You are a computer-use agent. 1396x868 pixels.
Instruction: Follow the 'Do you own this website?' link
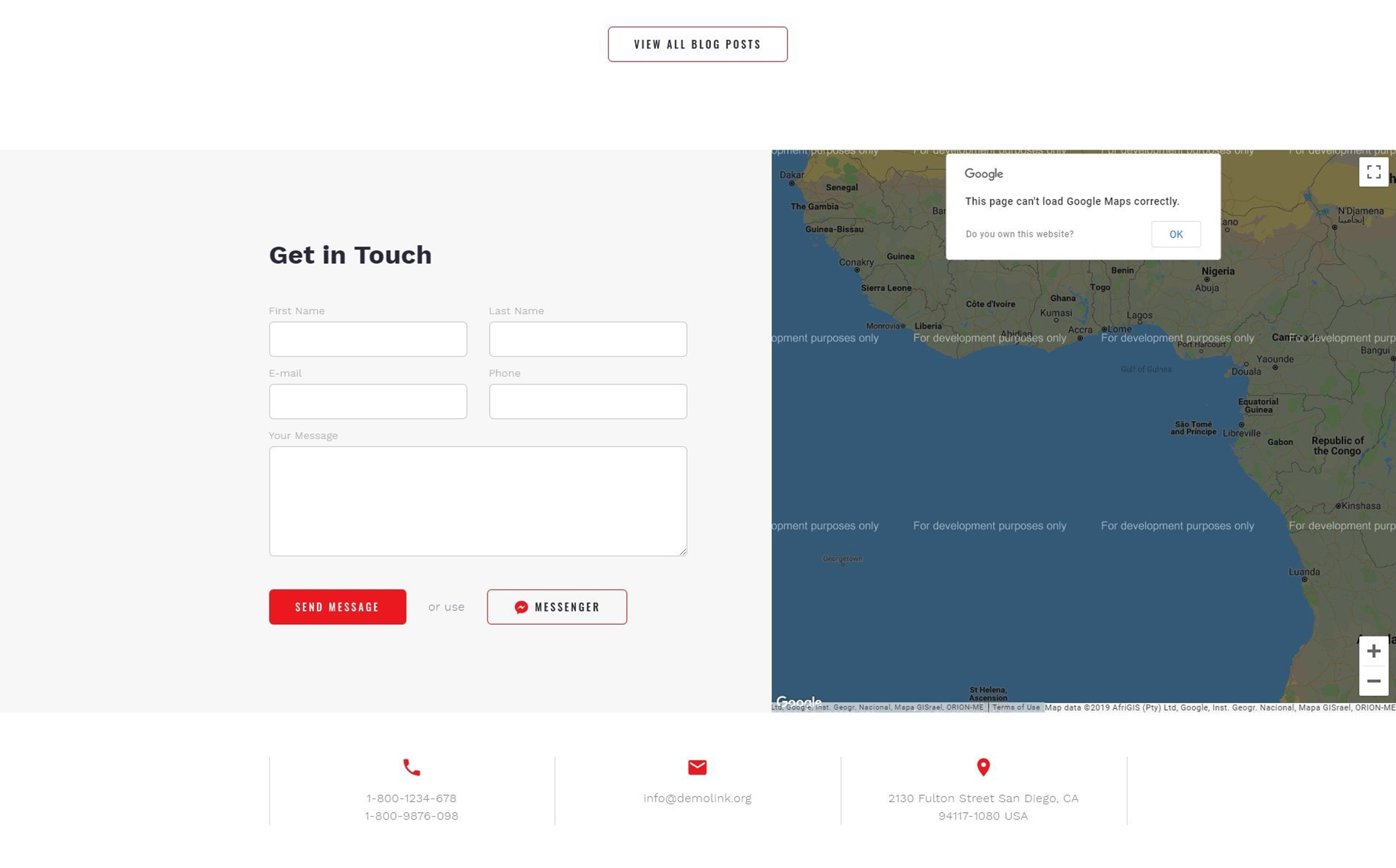click(1019, 234)
